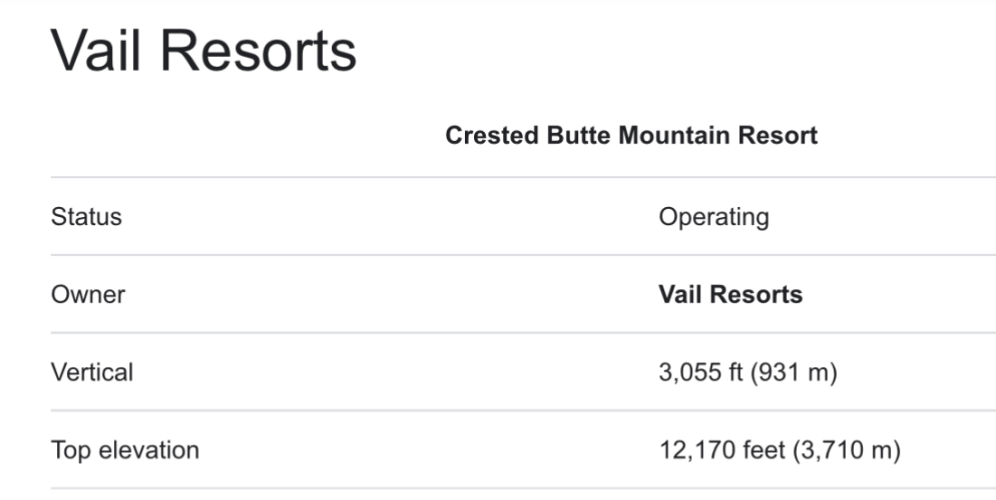Image resolution: width=996 pixels, height=500 pixels.
Task: Select the Operating status value
Action: point(714,218)
